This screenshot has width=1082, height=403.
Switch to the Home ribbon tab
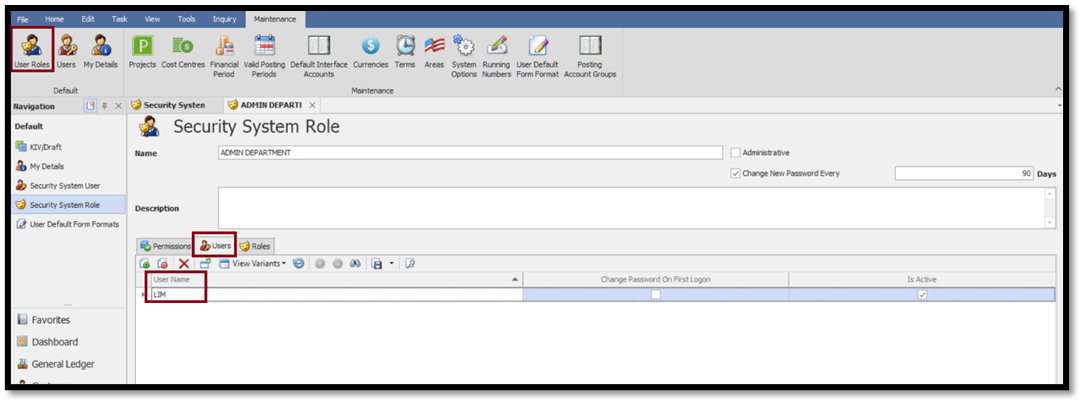click(55, 19)
